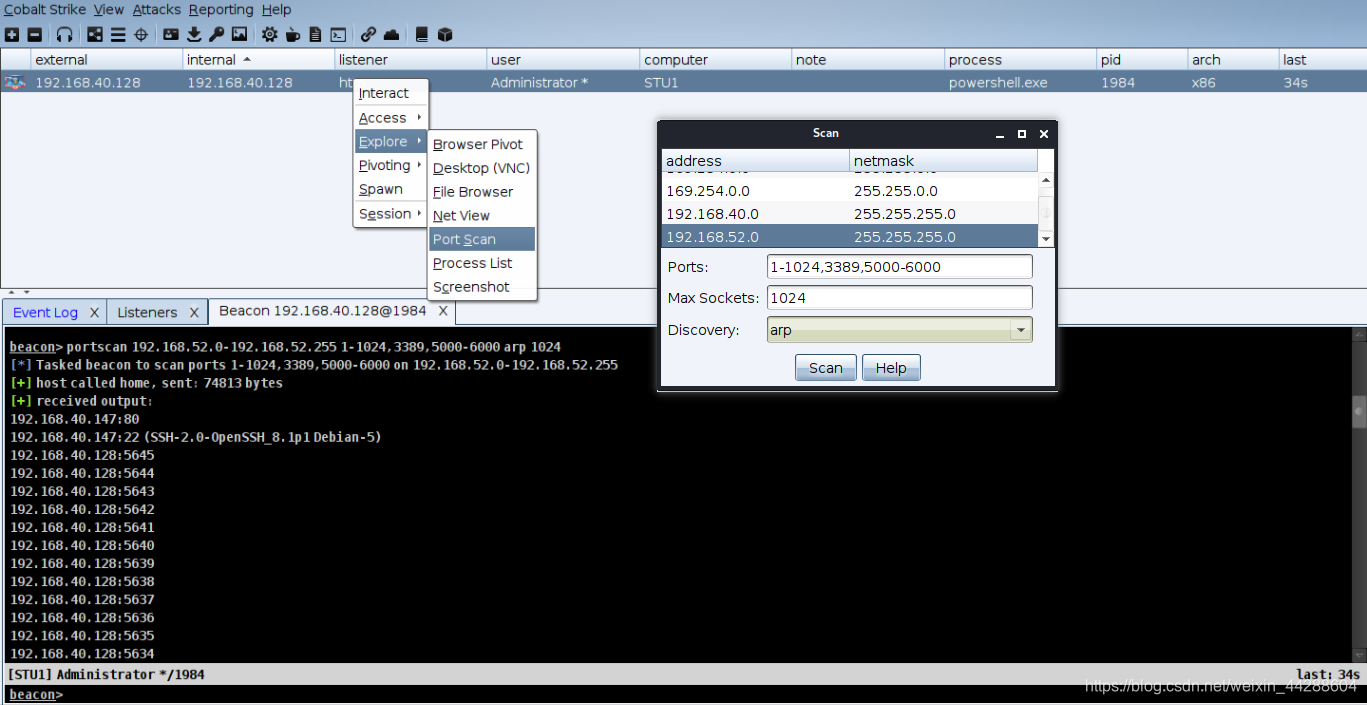Open the Help menu

pyautogui.click(x=276, y=9)
